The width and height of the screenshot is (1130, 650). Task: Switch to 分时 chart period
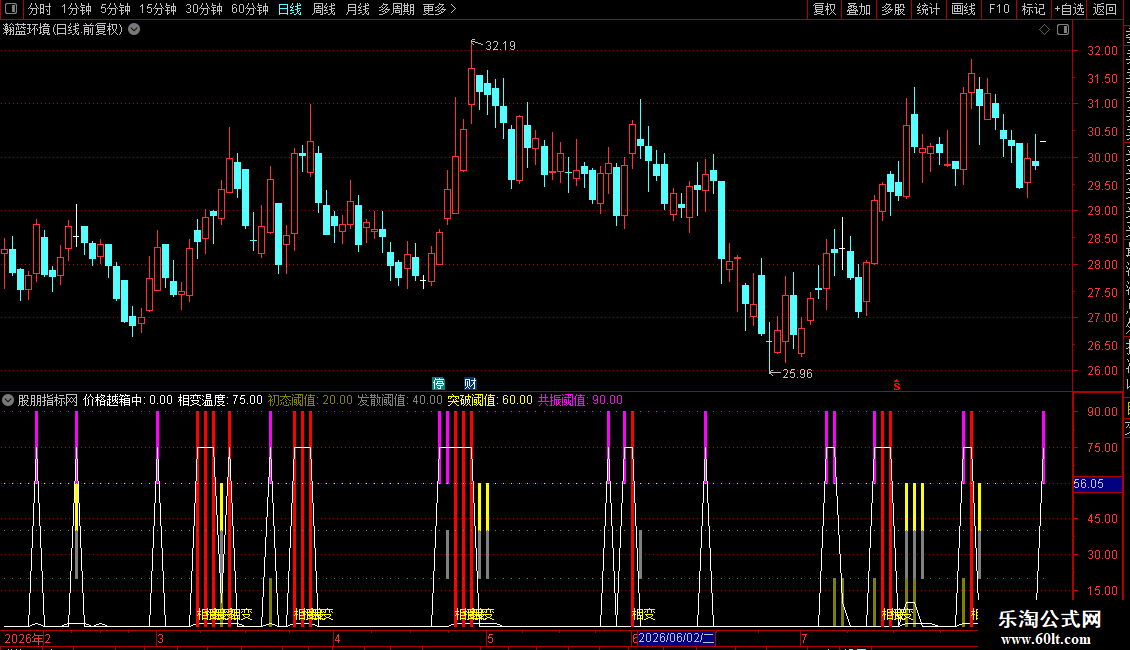40,9
